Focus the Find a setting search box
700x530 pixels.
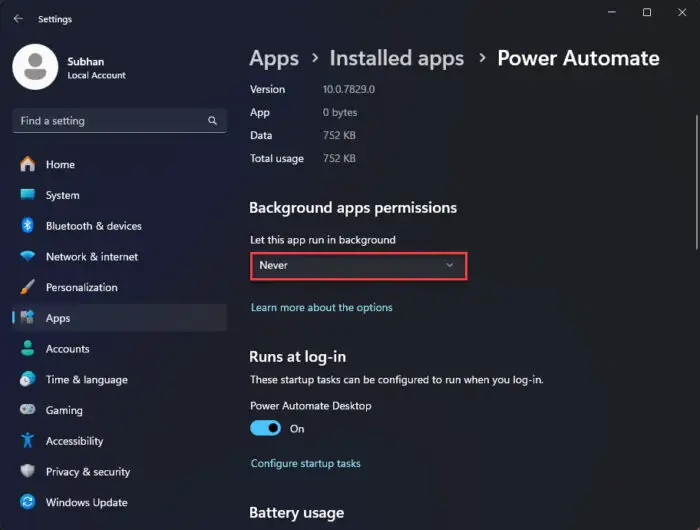[x=119, y=121]
